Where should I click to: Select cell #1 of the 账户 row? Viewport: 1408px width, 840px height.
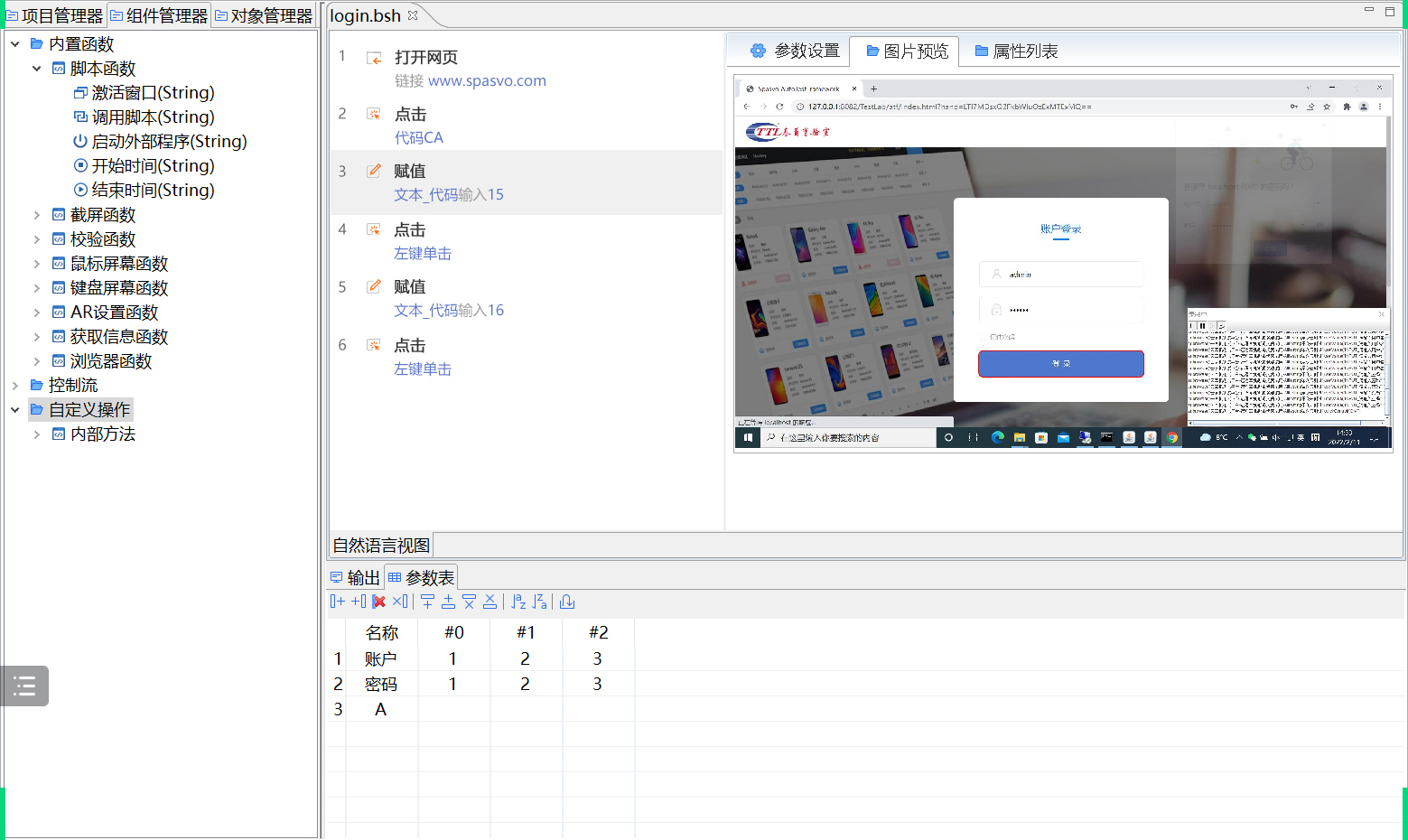(x=526, y=658)
